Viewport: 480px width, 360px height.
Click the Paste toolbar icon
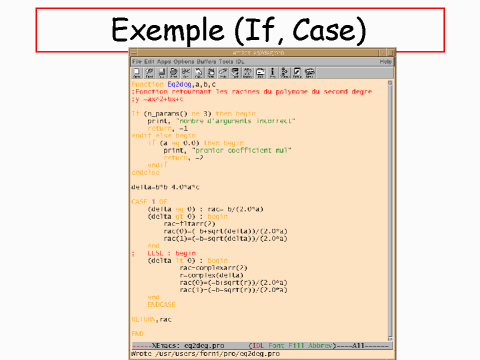tap(211, 73)
